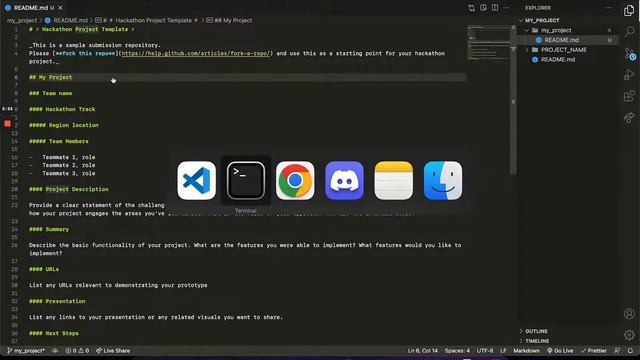Viewport: 640px width, 360px height.
Task: Switch to Google Chrome in app switcher
Action: click(x=295, y=180)
